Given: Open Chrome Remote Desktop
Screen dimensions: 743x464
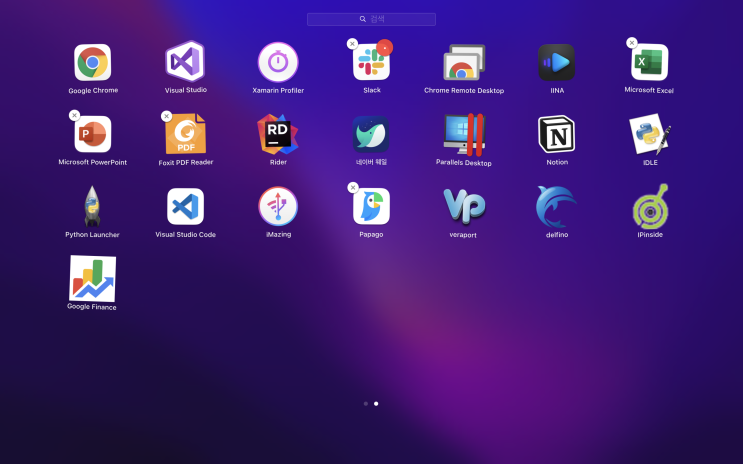Looking at the screenshot, I should [464, 62].
